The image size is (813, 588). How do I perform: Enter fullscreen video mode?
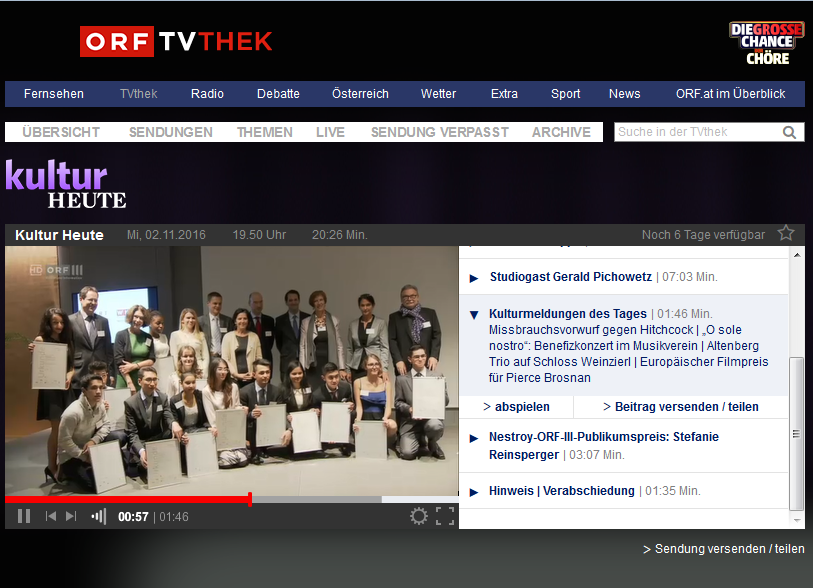445,516
